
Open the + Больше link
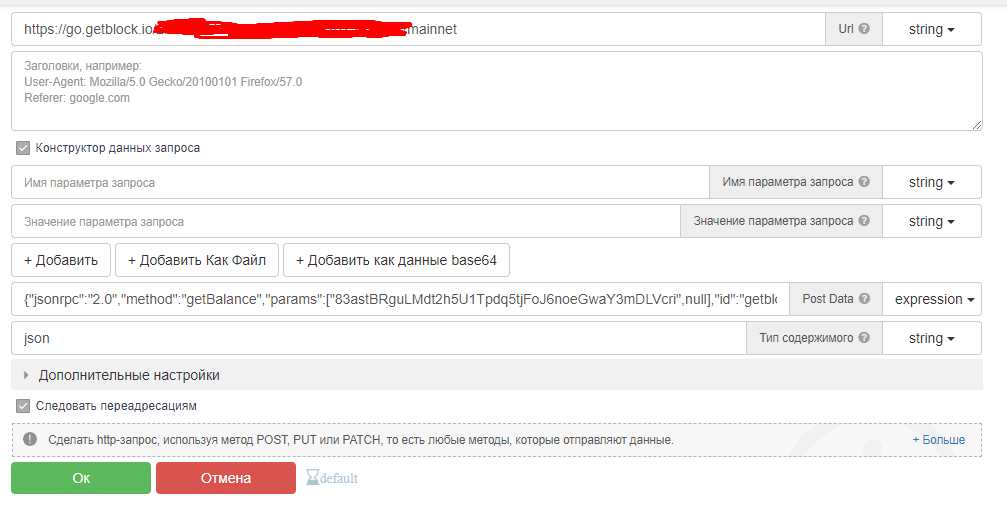(x=938, y=440)
